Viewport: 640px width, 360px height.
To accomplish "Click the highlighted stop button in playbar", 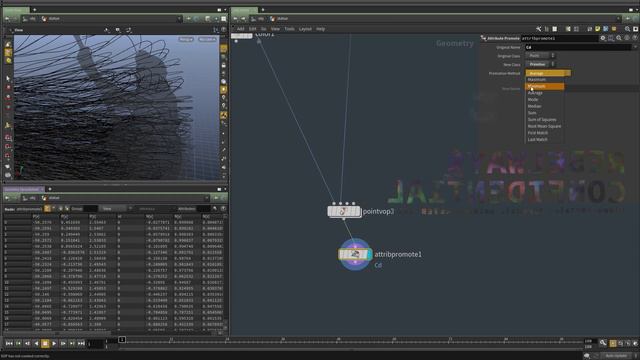I will [x=45, y=344].
